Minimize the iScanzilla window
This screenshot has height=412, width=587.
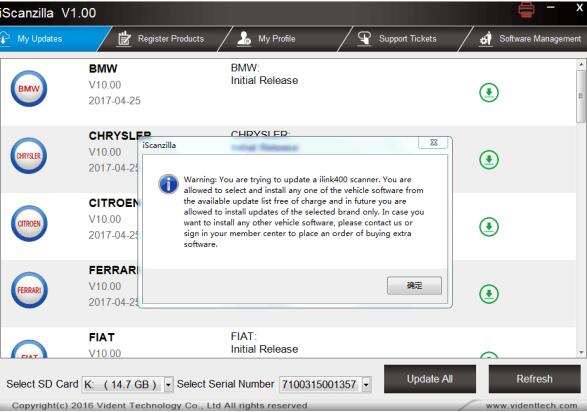[550, 7]
